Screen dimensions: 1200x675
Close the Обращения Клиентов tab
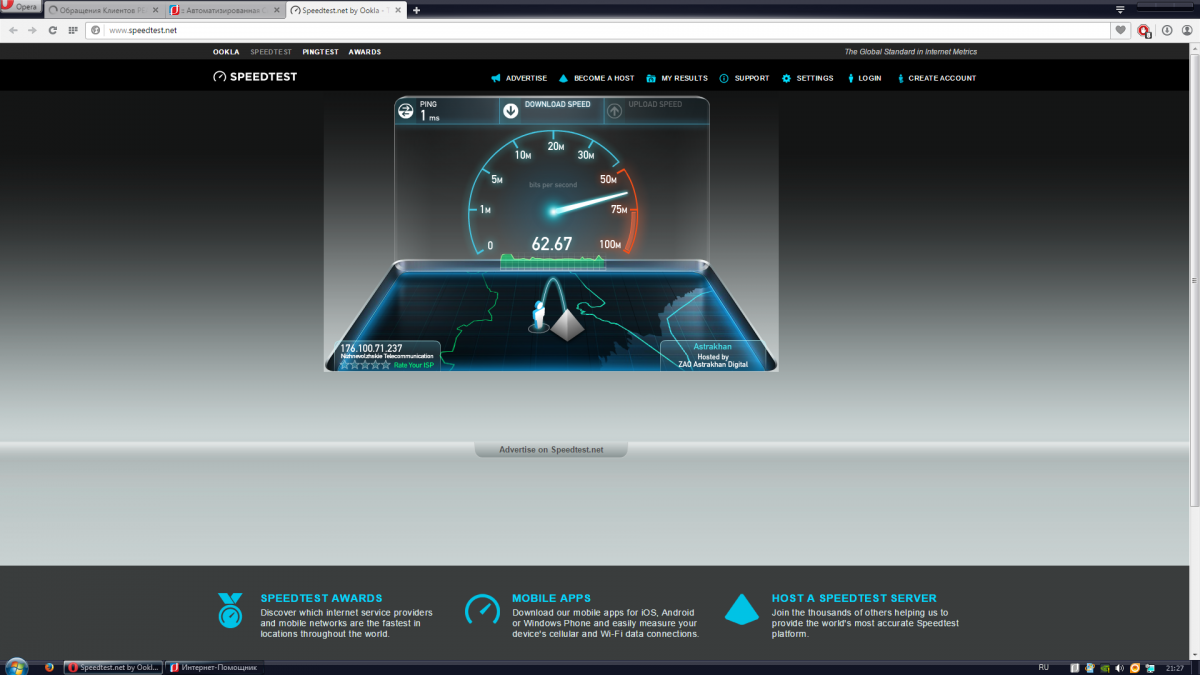[x=153, y=10]
